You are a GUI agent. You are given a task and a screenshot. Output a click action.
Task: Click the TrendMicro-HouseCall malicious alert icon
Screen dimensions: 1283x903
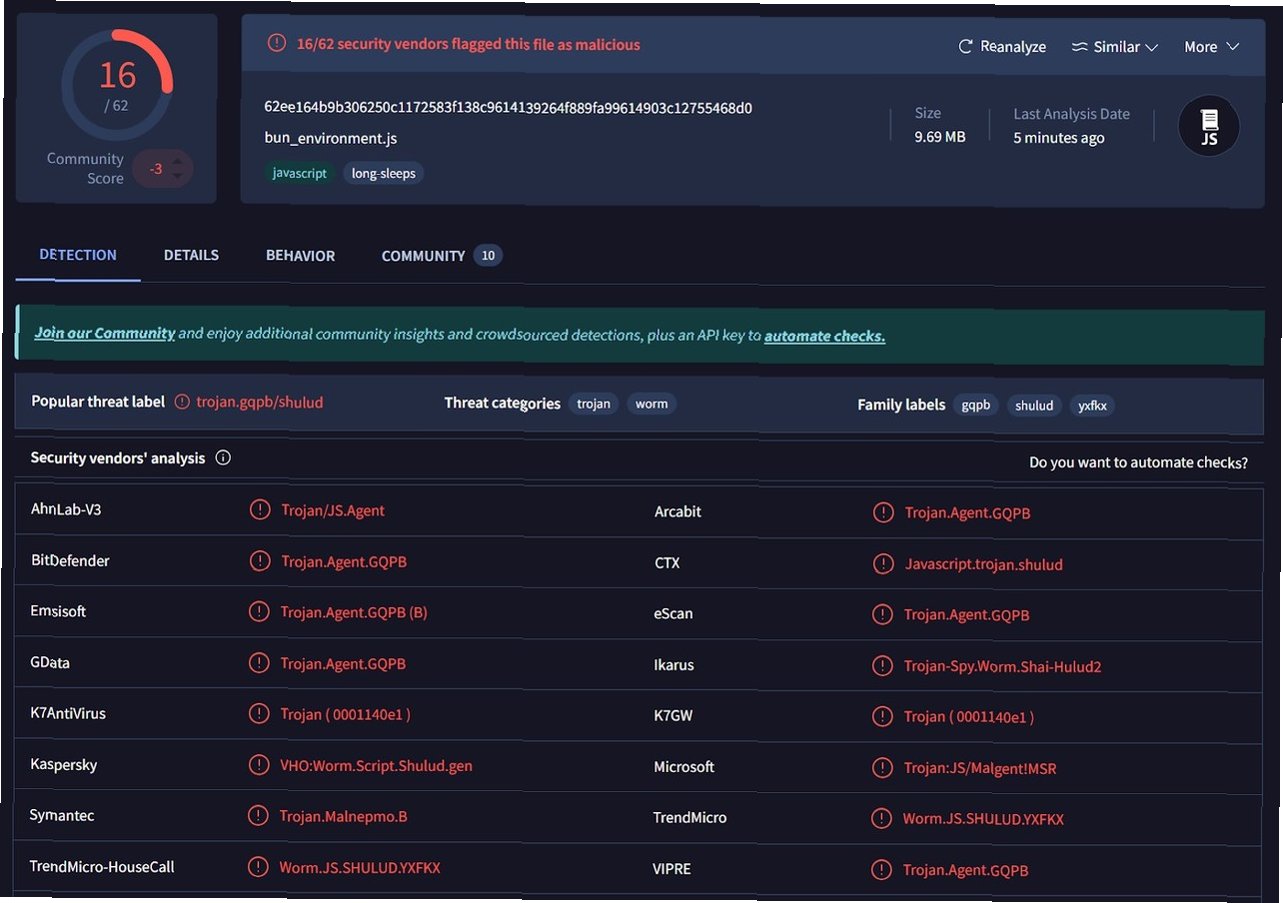click(258, 867)
